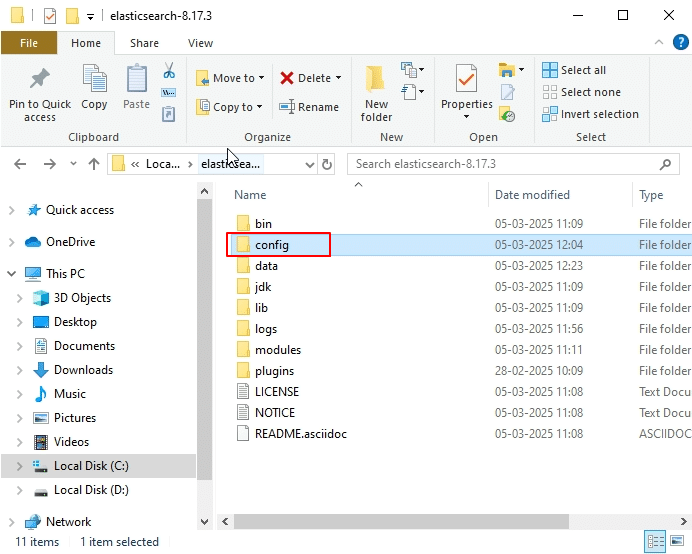
Task: Click the search elasticsearch-8.17.3 box
Action: [x=505, y=164]
